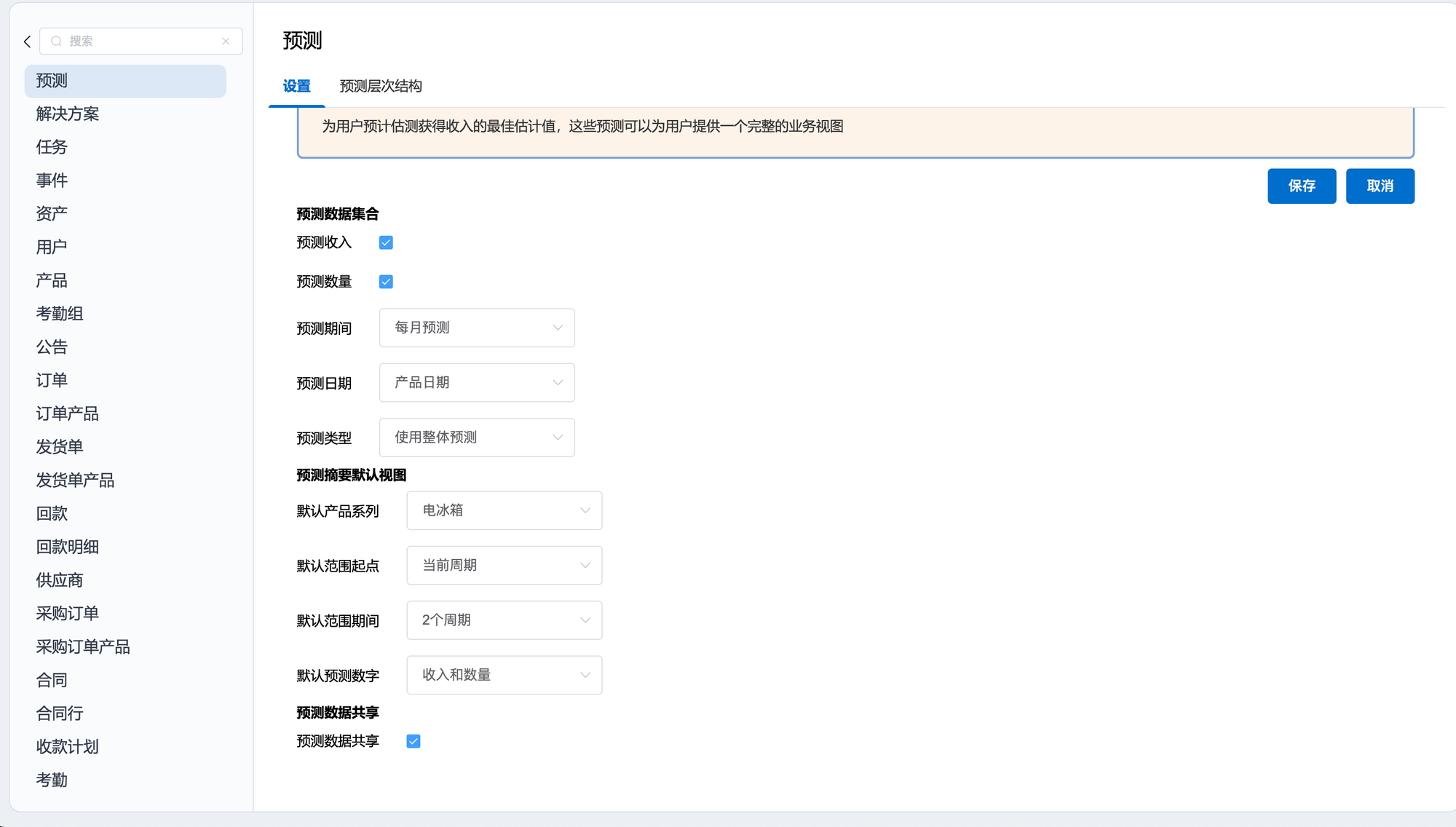Expand the 预测日期 dropdown
The height and width of the screenshot is (827, 1456).
pyautogui.click(x=477, y=382)
